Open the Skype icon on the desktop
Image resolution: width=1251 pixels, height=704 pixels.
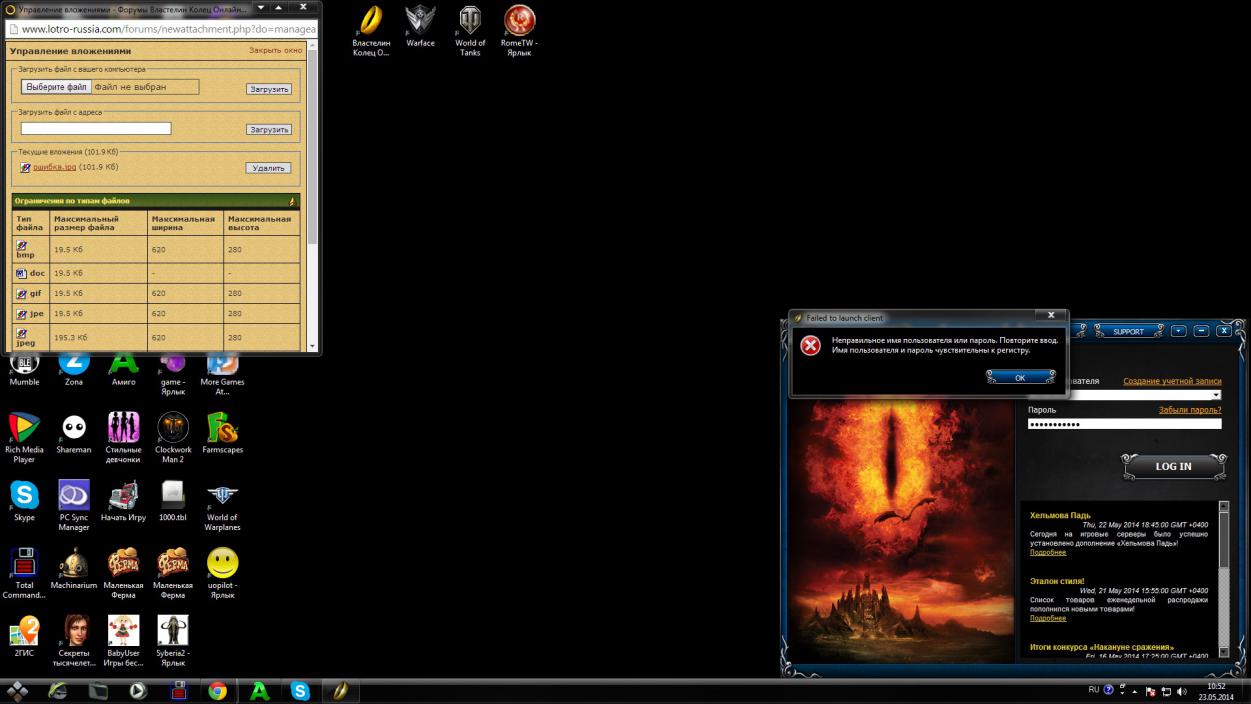tap(24, 501)
